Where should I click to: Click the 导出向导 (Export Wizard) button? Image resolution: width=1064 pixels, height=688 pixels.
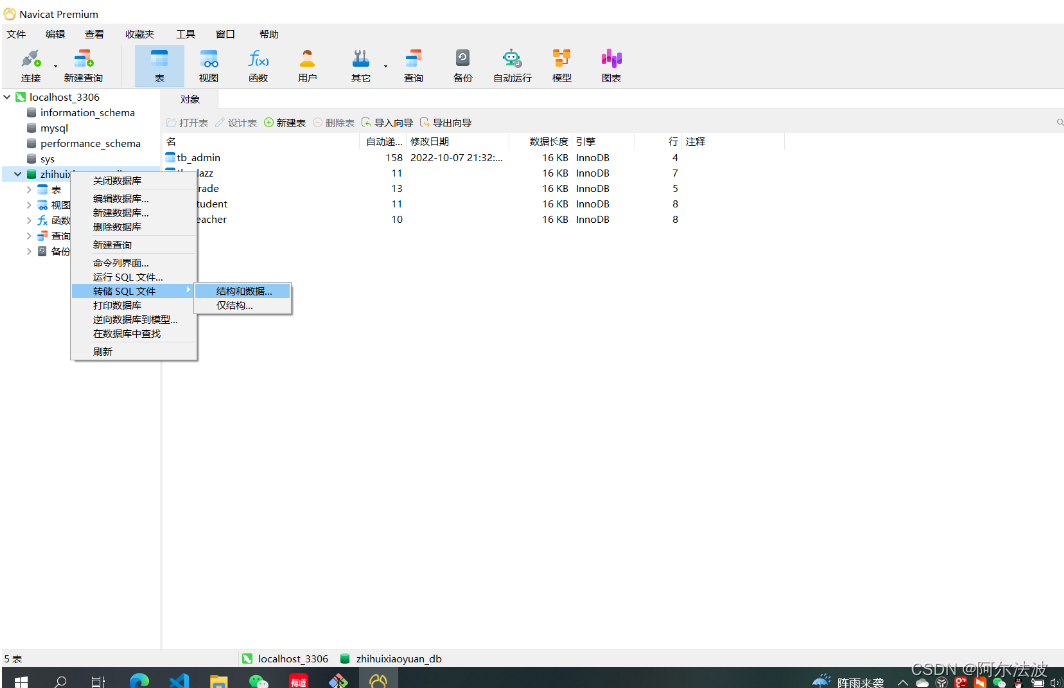point(446,123)
